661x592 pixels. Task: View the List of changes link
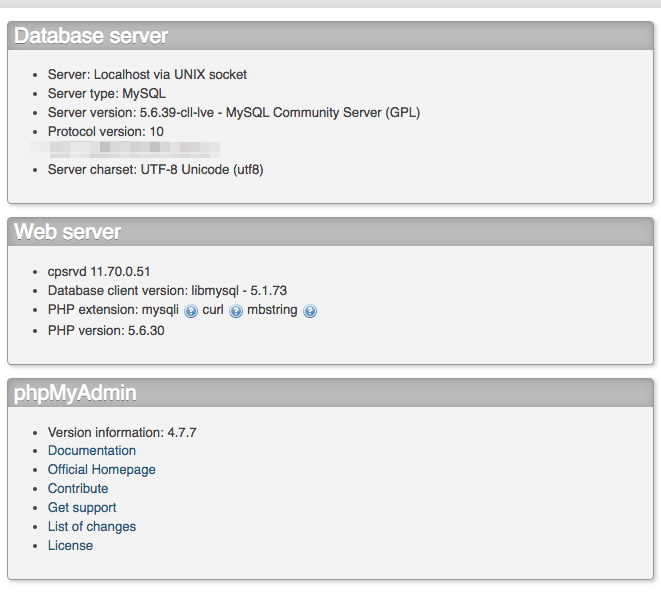point(92,526)
